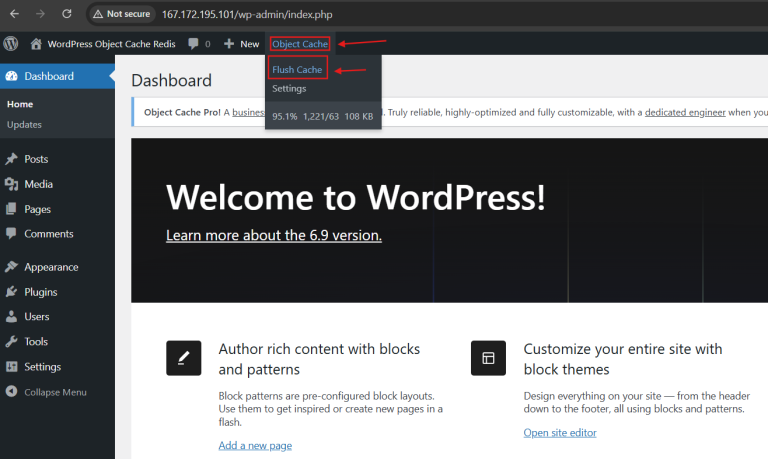Open the Pages menu
This screenshot has height=459, width=768.
38,209
